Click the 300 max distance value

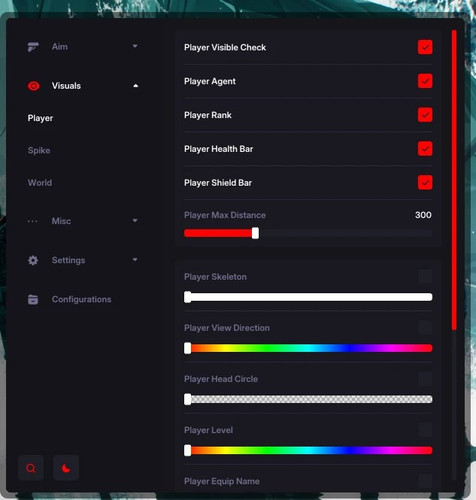tap(423, 215)
